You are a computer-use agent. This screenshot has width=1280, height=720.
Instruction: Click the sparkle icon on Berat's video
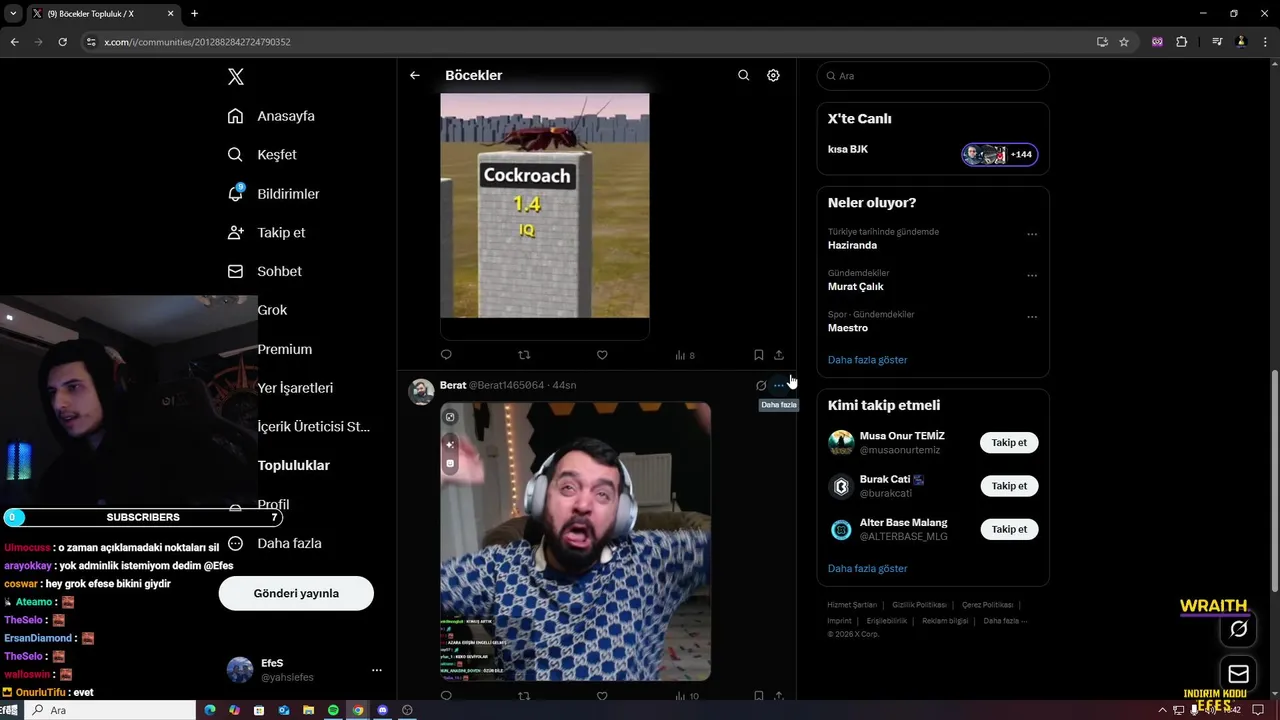point(450,444)
